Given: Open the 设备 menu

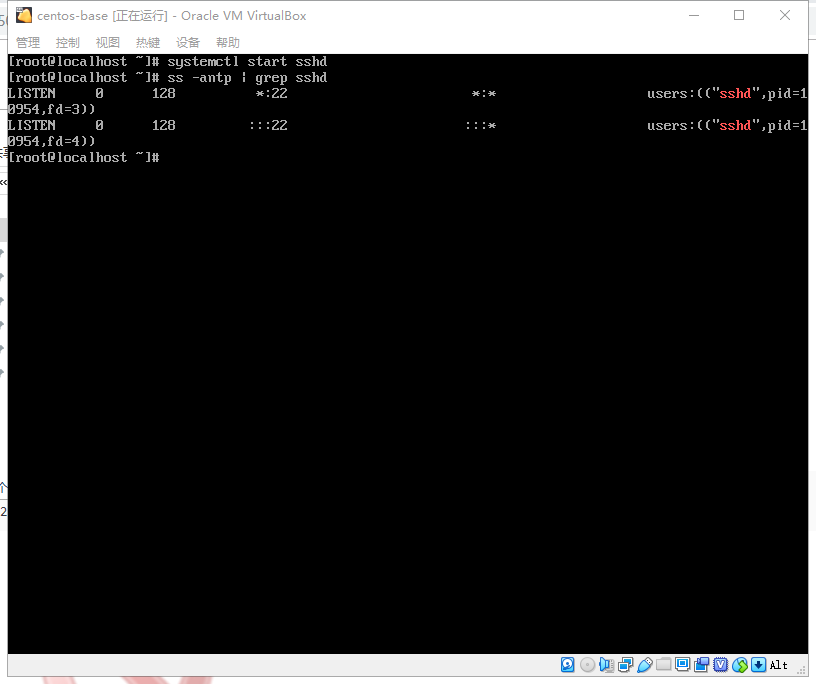Looking at the screenshot, I should (188, 42).
